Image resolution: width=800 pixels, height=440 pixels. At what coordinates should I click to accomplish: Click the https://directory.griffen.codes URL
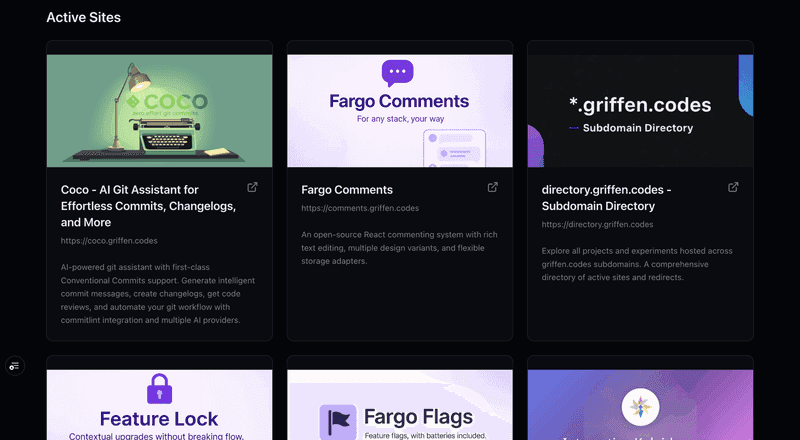(597, 224)
